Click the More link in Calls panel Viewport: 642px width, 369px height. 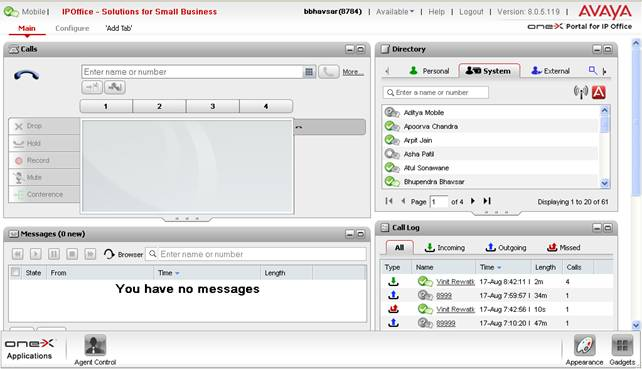click(353, 72)
